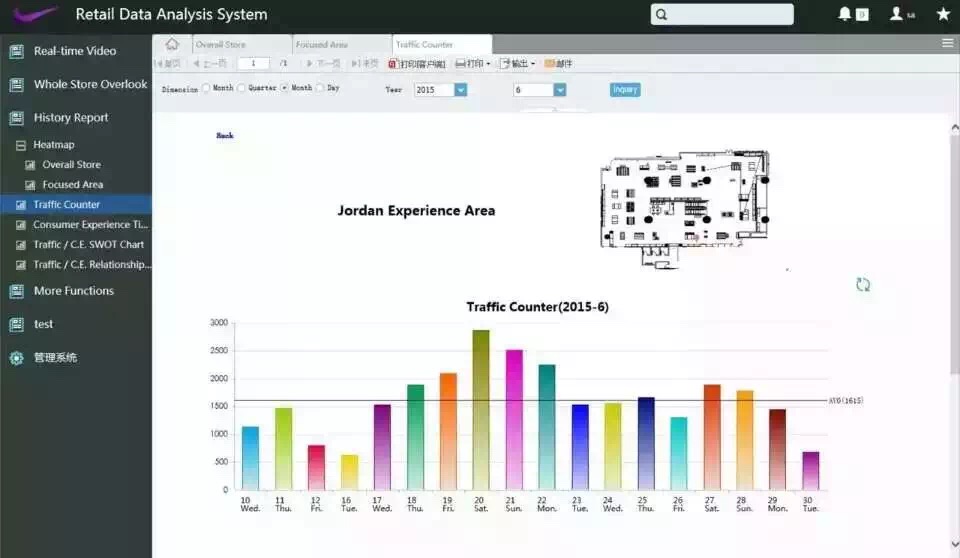The width and height of the screenshot is (960, 558).
Task: Click the purple bar for 30 Tue.
Action: 811,471
